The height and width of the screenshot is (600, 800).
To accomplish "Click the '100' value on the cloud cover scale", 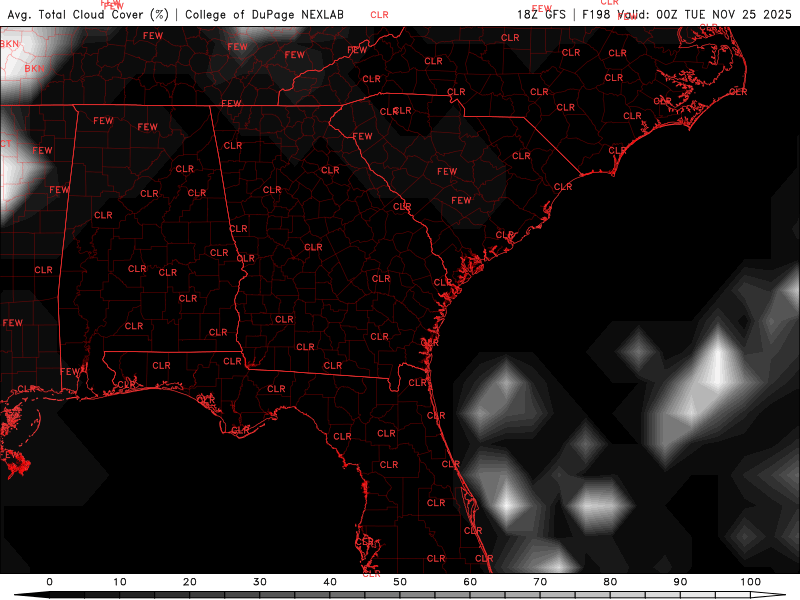I will (x=751, y=582).
